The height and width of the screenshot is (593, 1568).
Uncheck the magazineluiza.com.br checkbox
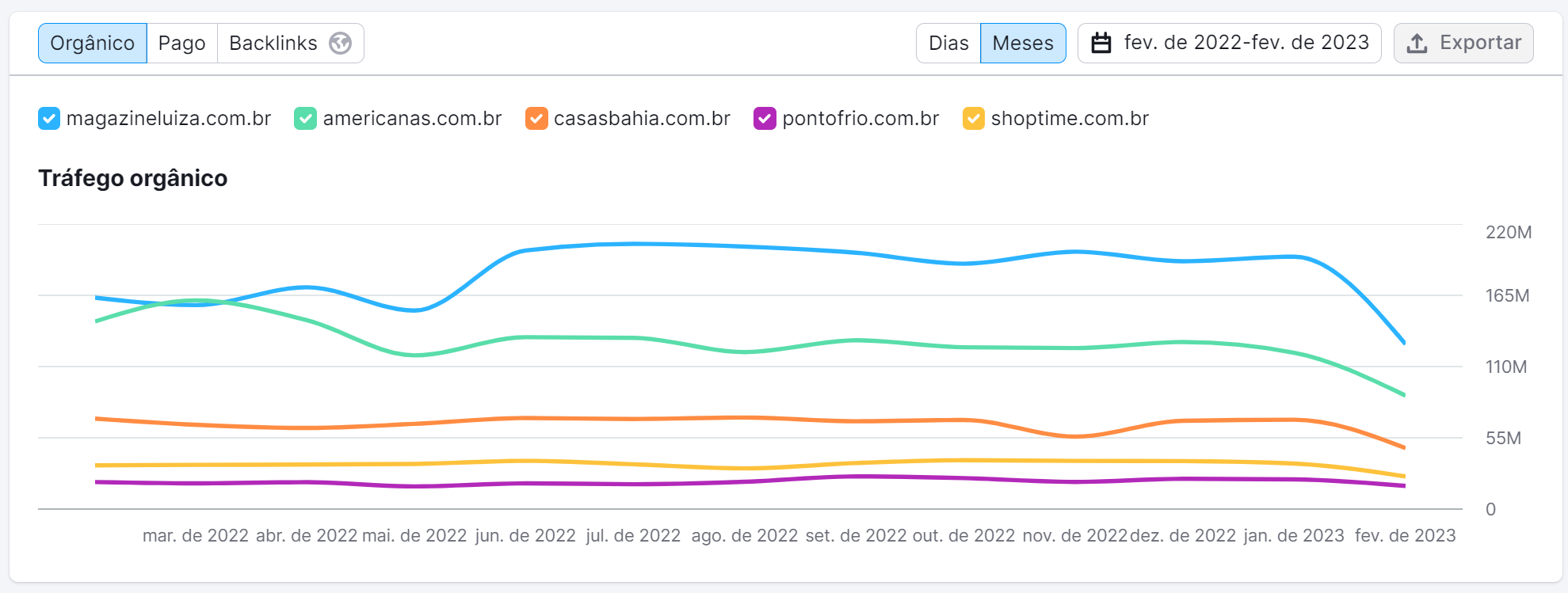click(x=49, y=119)
